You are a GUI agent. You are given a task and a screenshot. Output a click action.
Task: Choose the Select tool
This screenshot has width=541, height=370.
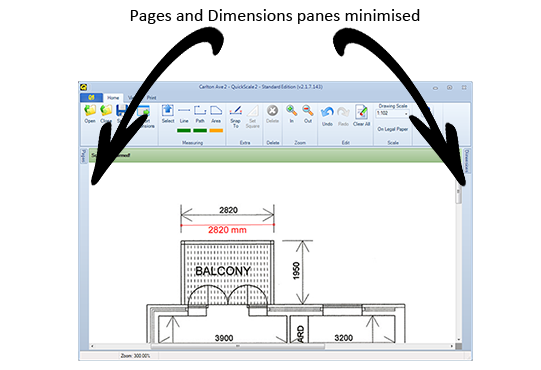(168, 114)
